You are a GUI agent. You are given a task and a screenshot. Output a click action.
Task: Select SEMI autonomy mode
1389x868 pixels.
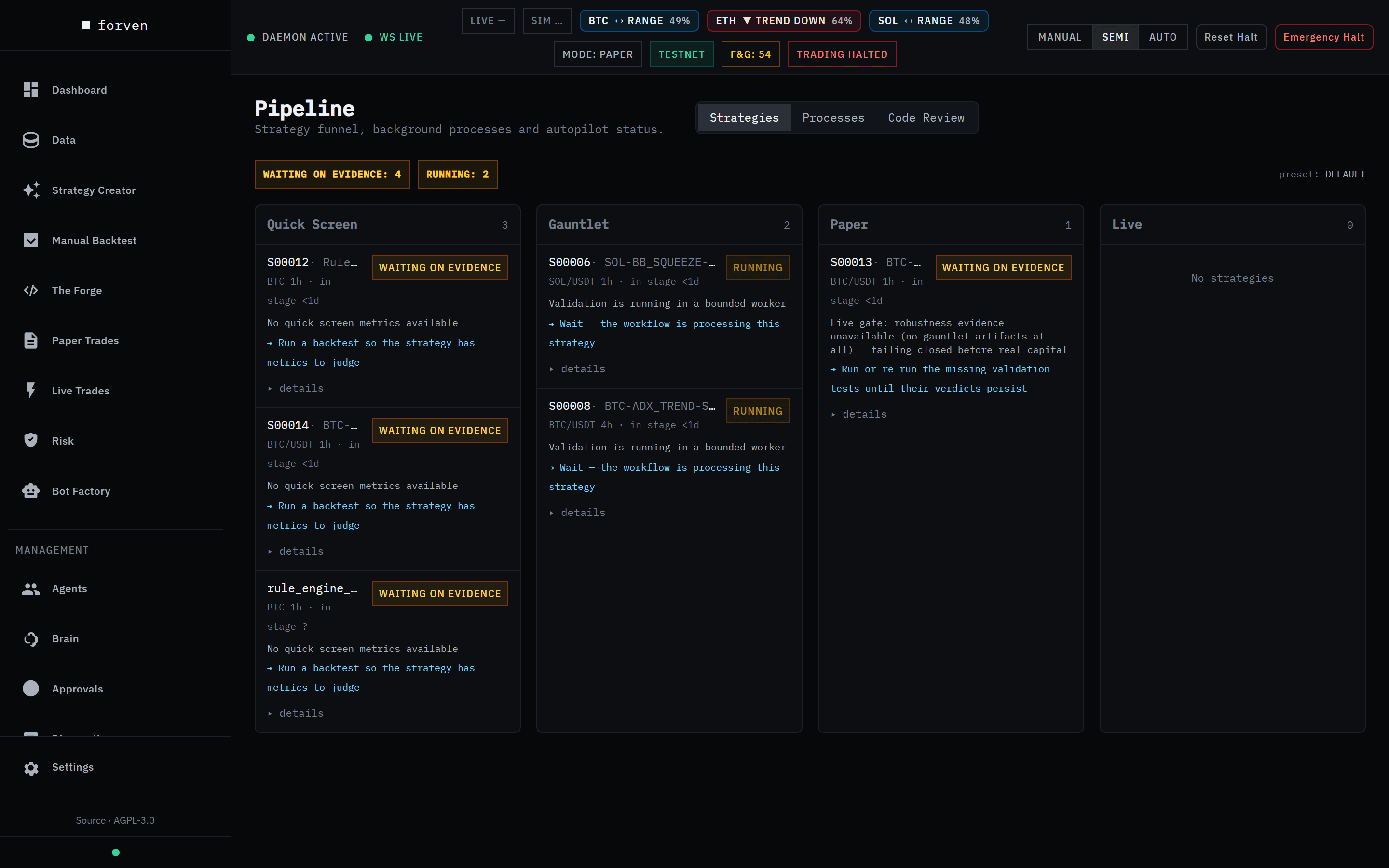click(x=1115, y=37)
